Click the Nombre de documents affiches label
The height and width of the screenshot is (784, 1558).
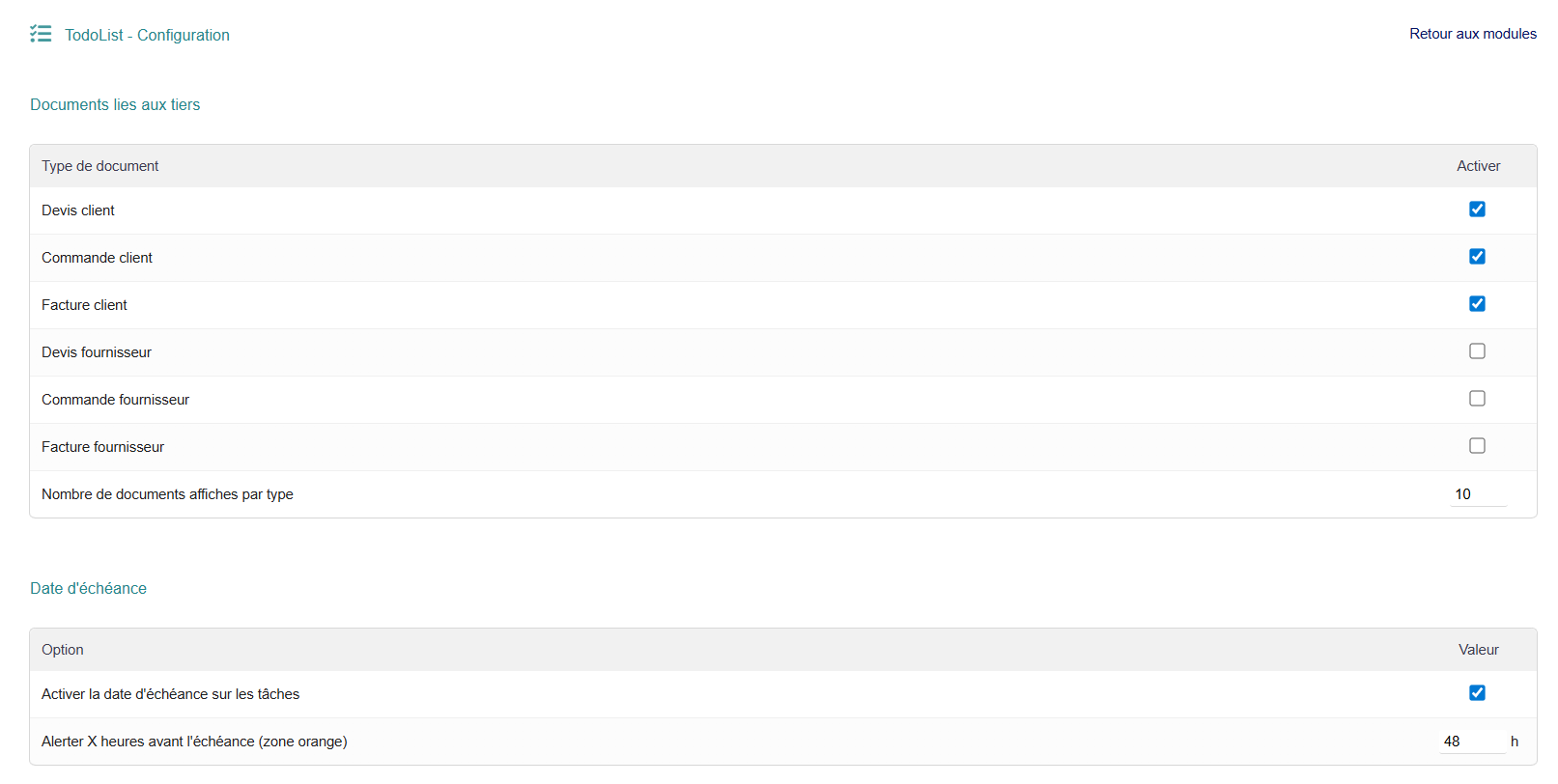click(x=167, y=494)
